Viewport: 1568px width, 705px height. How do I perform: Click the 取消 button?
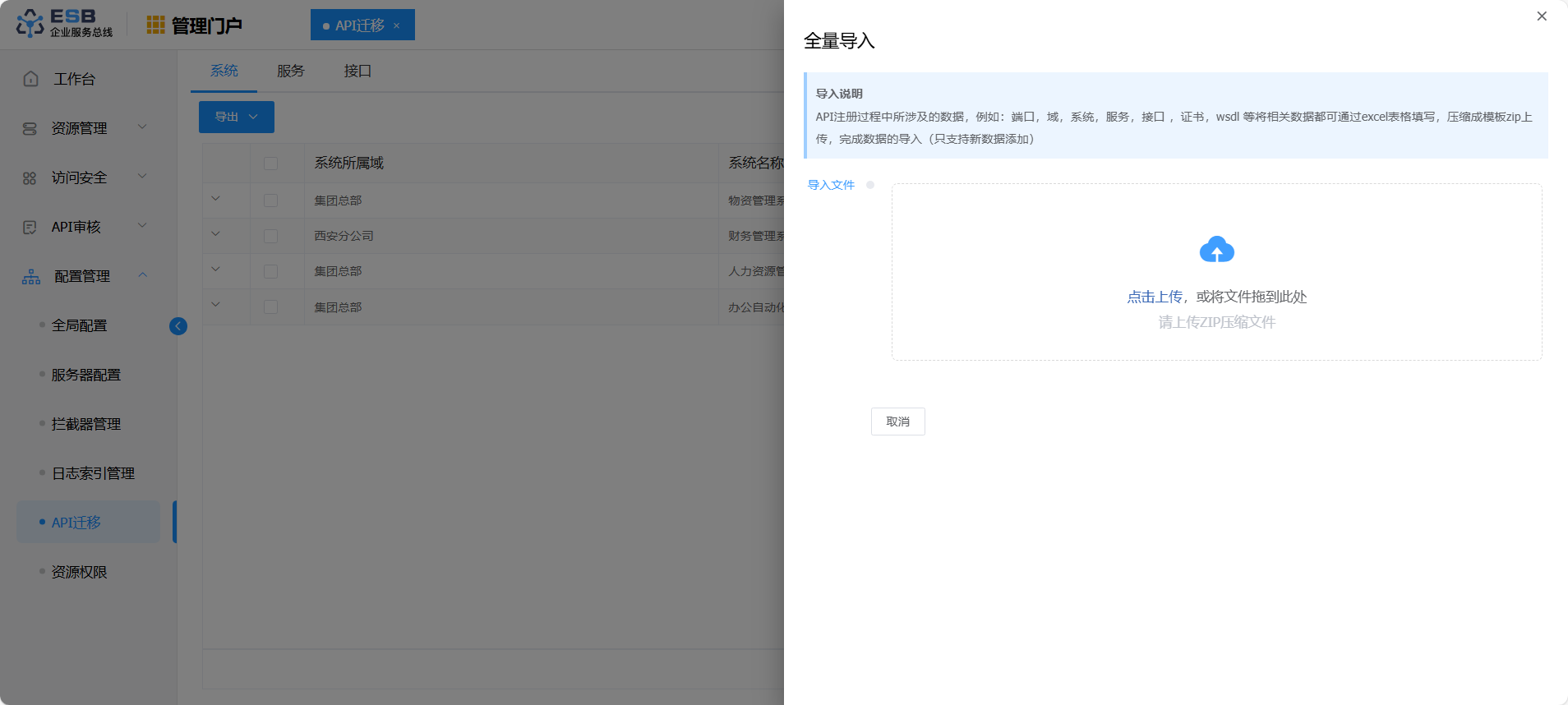897,422
